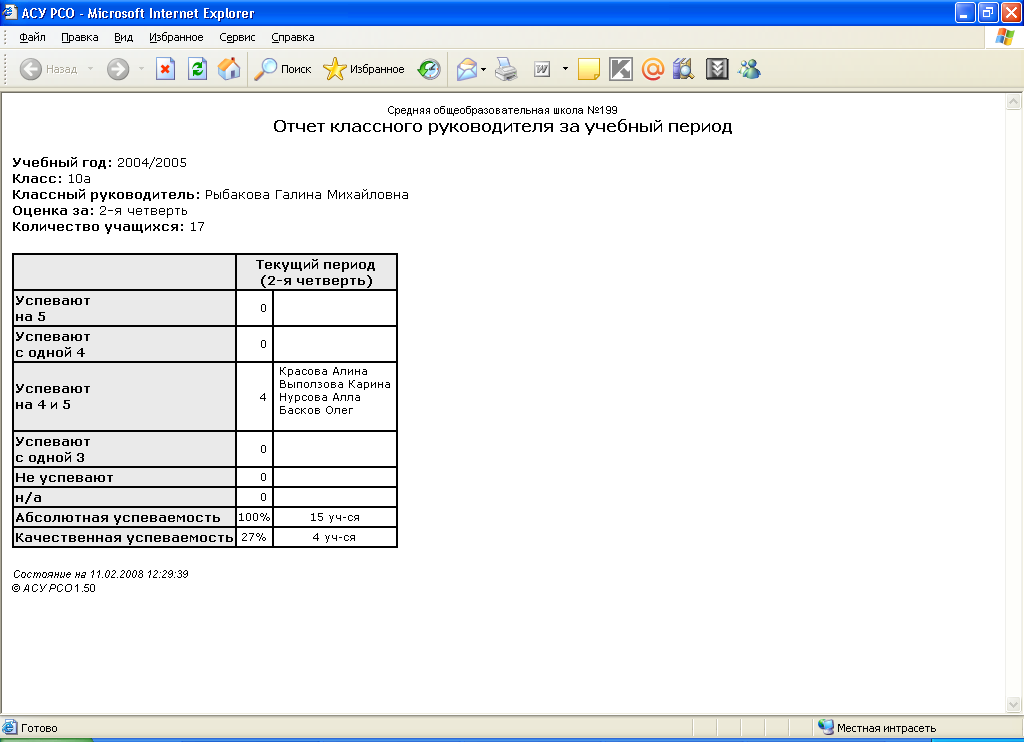
Task: Click the 'Качественная успеваемость' row label
Action: coord(124,538)
